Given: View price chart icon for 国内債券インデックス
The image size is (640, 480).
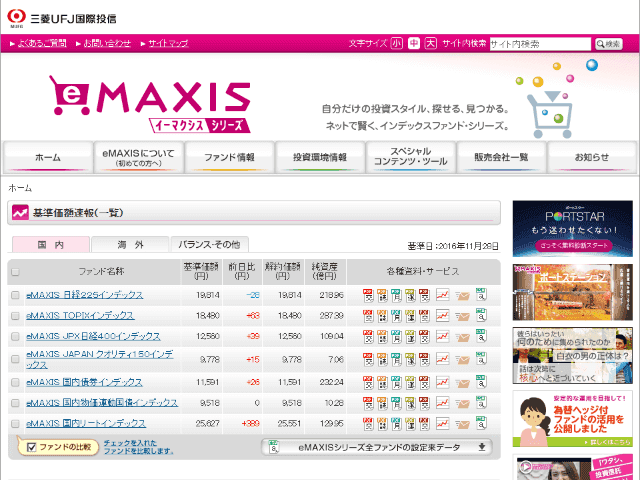Looking at the screenshot, I should [442, 382].
